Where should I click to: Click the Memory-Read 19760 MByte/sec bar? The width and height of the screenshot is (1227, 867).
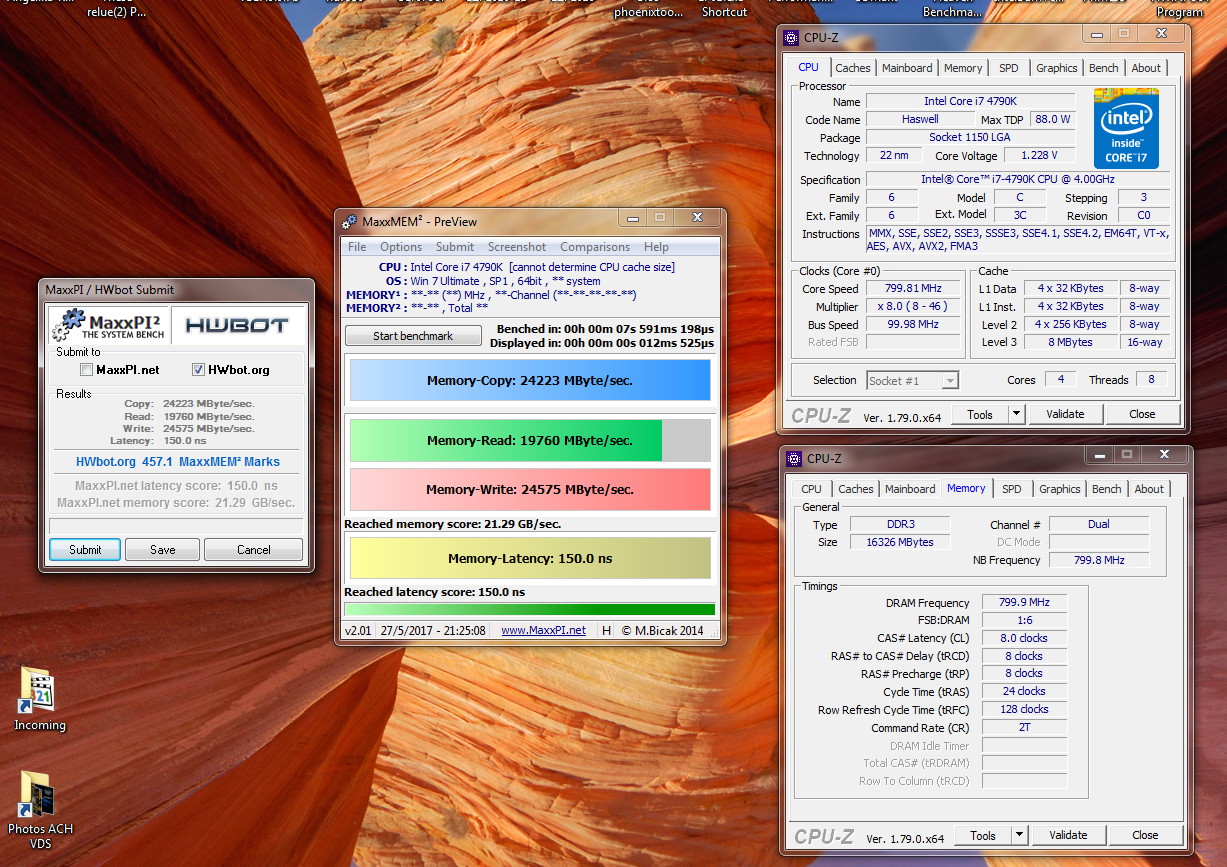530,441
